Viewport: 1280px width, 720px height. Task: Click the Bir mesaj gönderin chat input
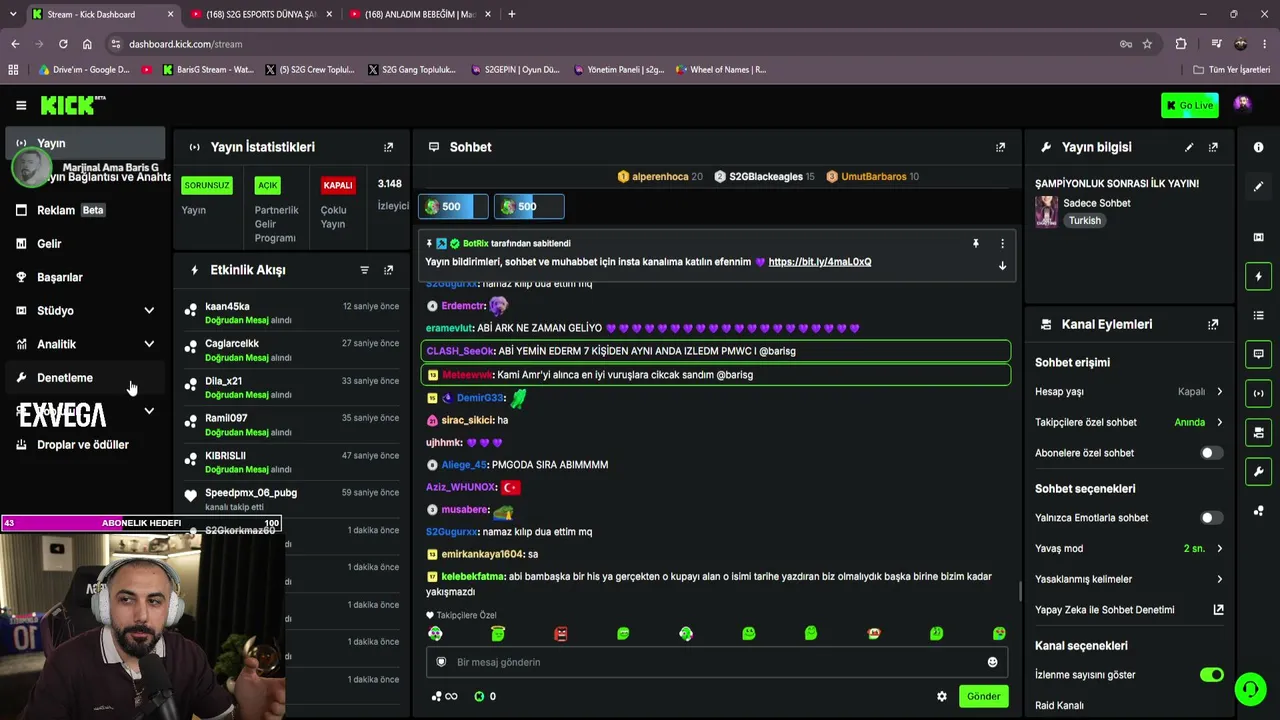point(716,662)
